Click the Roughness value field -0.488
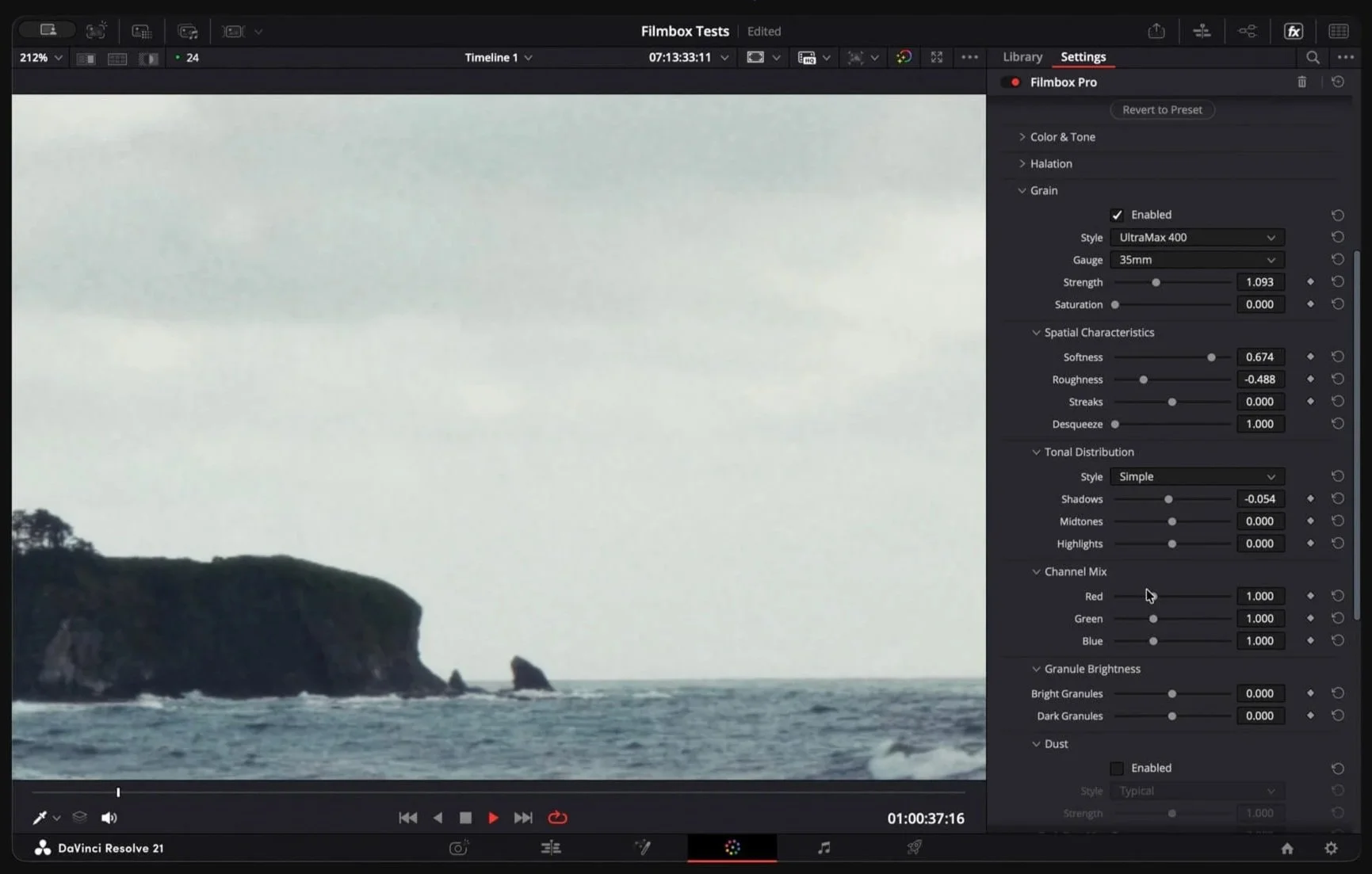1372x874 pixels. [1260, 380]
